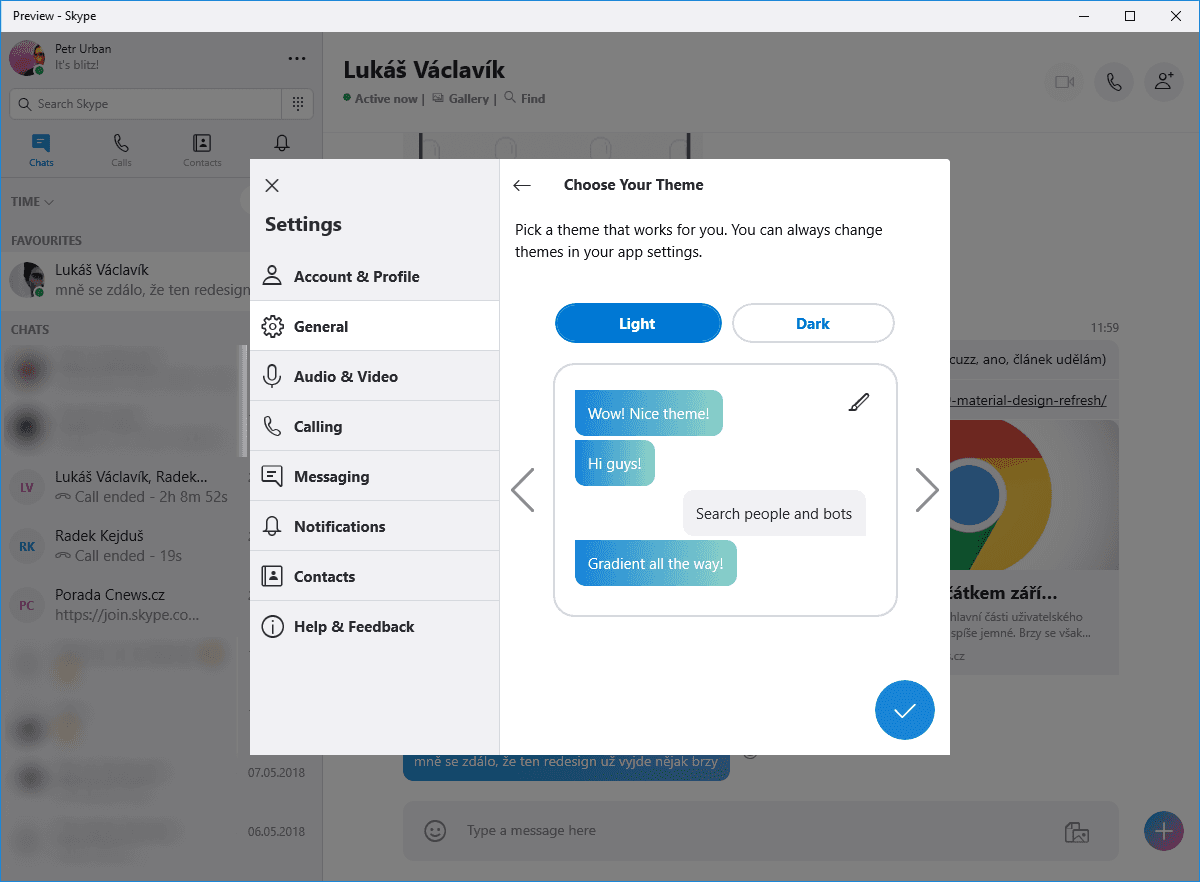The width and height of the screenshot is (1200, 882).
Task: Switch to the Contacts tab in the sidebar
Action: point(202,150)
